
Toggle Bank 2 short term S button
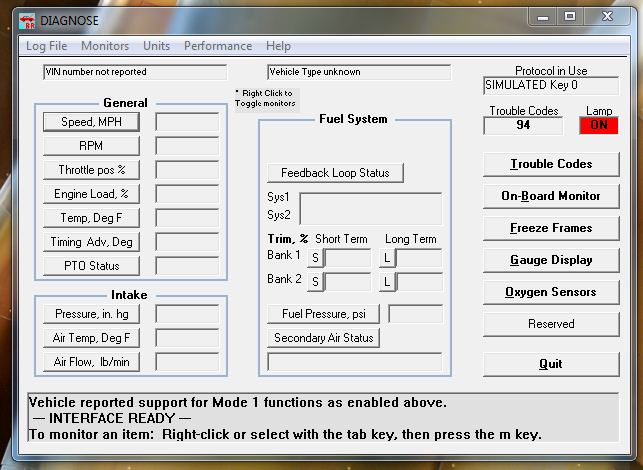tap(315, 282)
